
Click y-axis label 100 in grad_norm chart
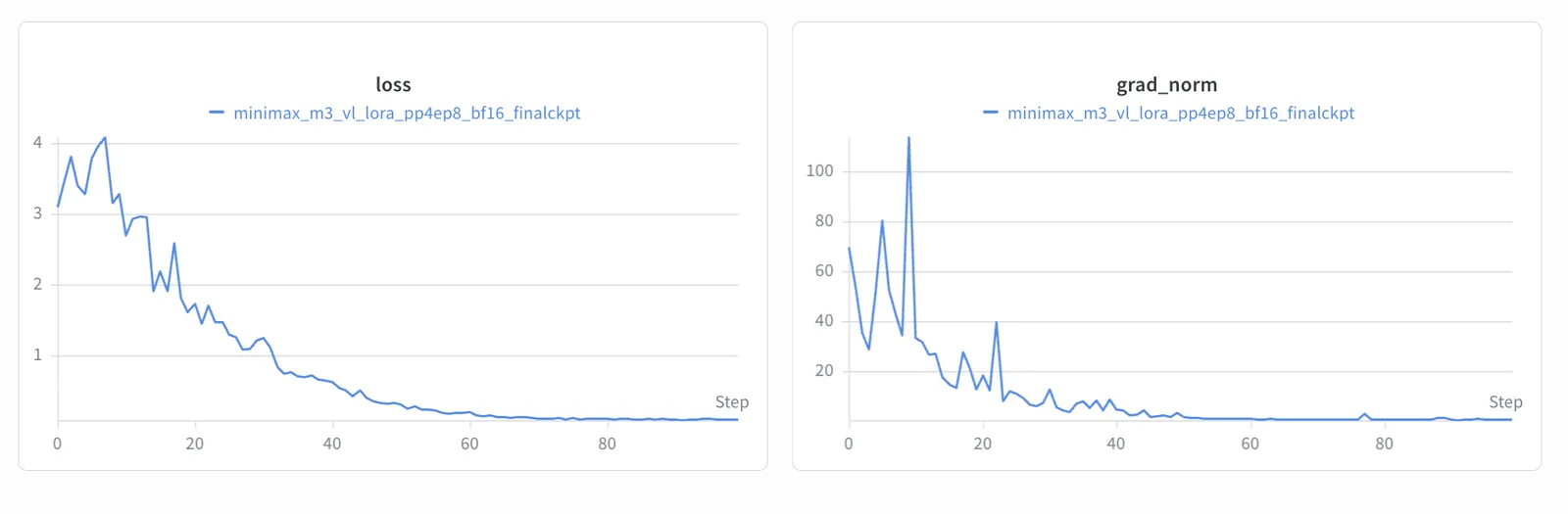click(819, 171)
